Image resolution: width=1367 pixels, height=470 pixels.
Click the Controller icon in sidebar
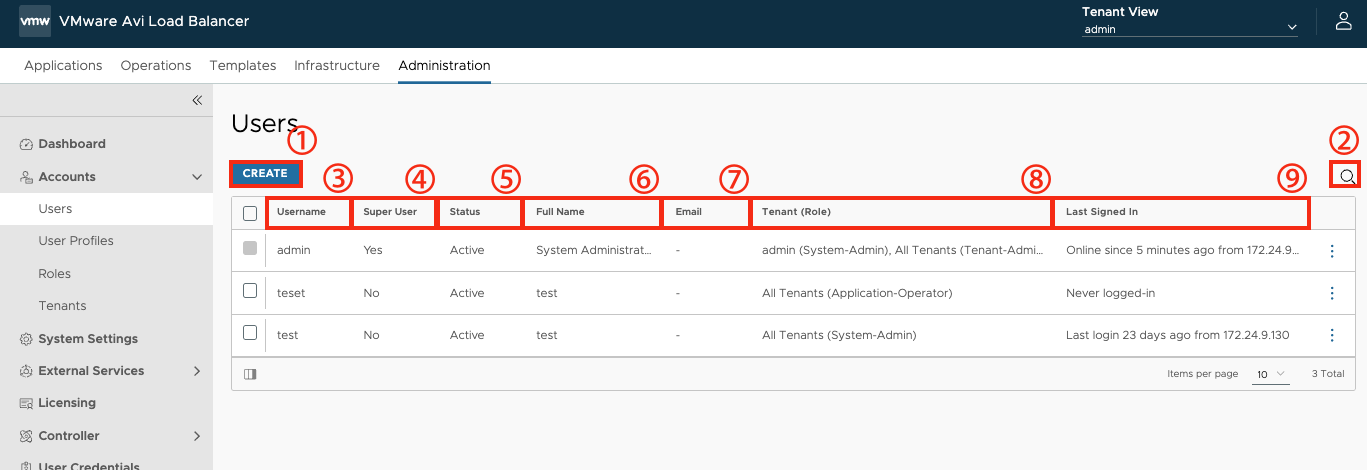[27, 436]
